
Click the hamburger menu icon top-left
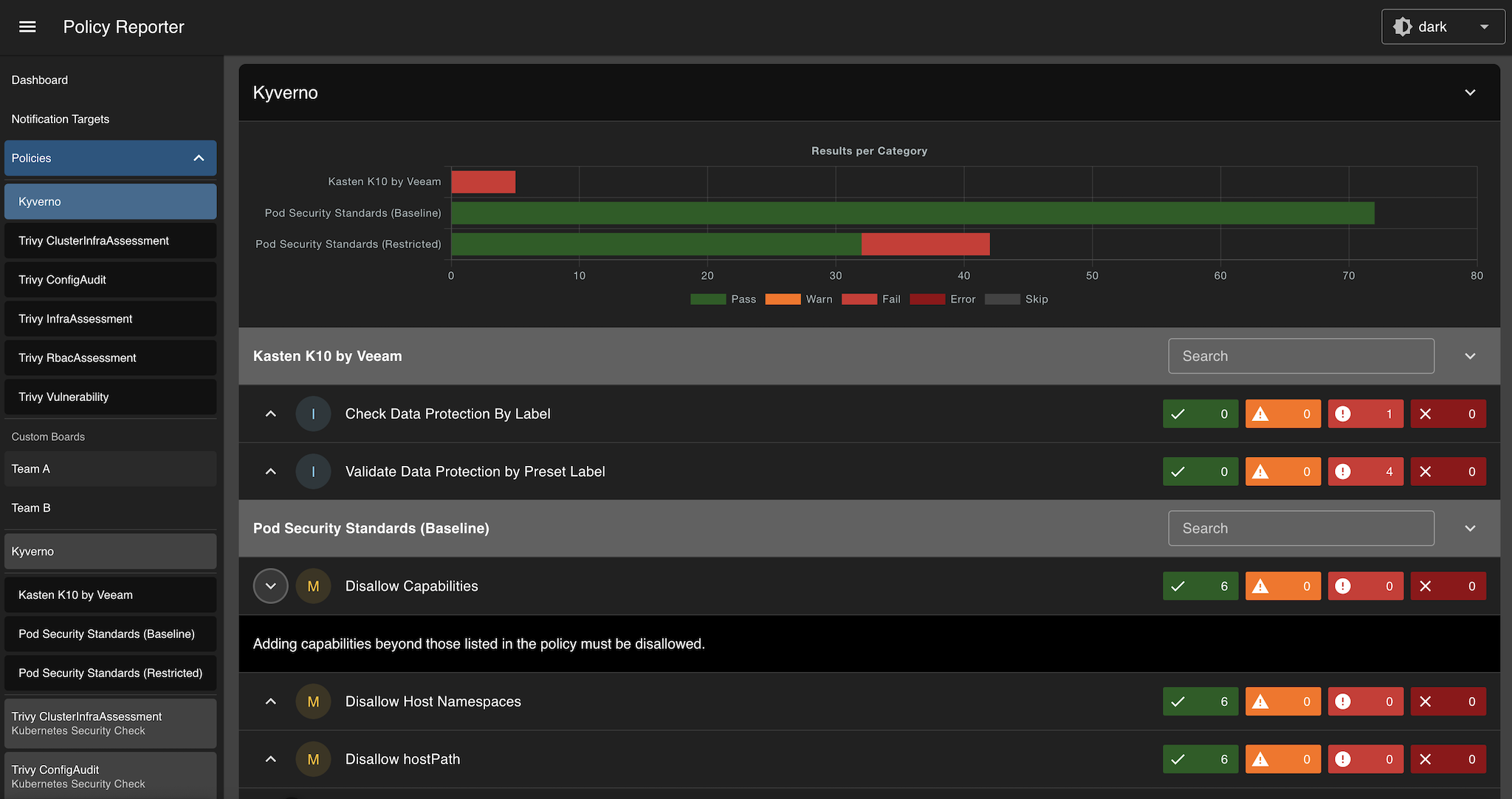pos(27,27)
